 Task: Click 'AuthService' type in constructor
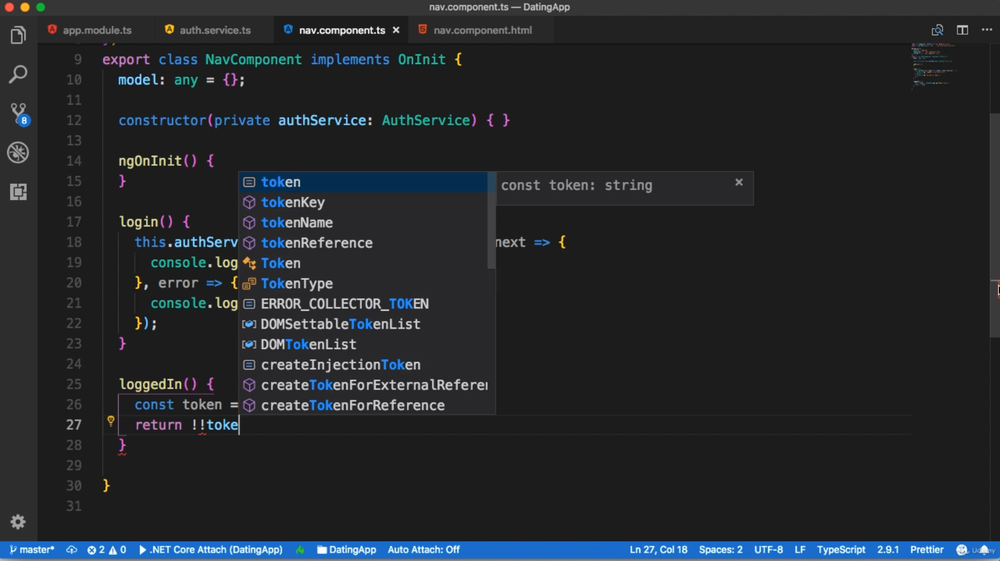pos(425,120)
